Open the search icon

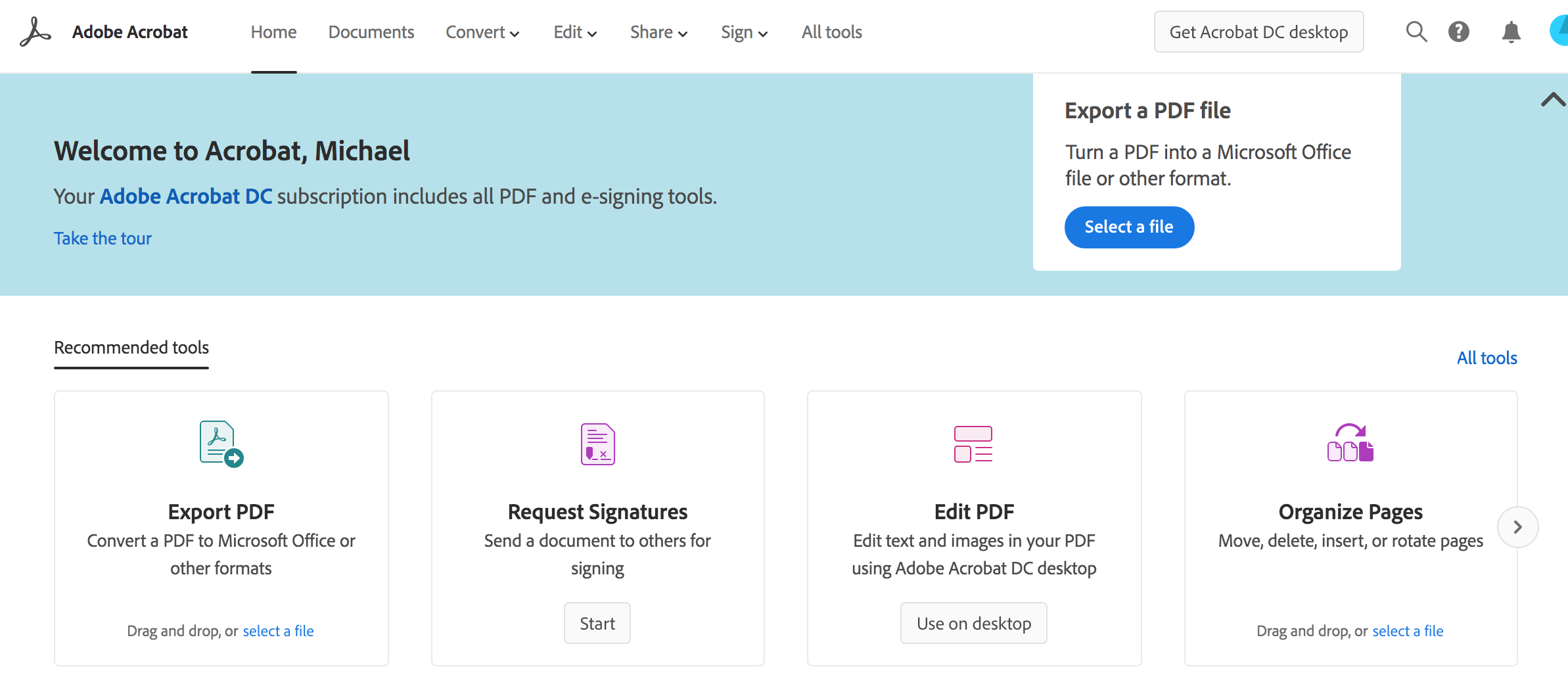(x=1416, y=31)
